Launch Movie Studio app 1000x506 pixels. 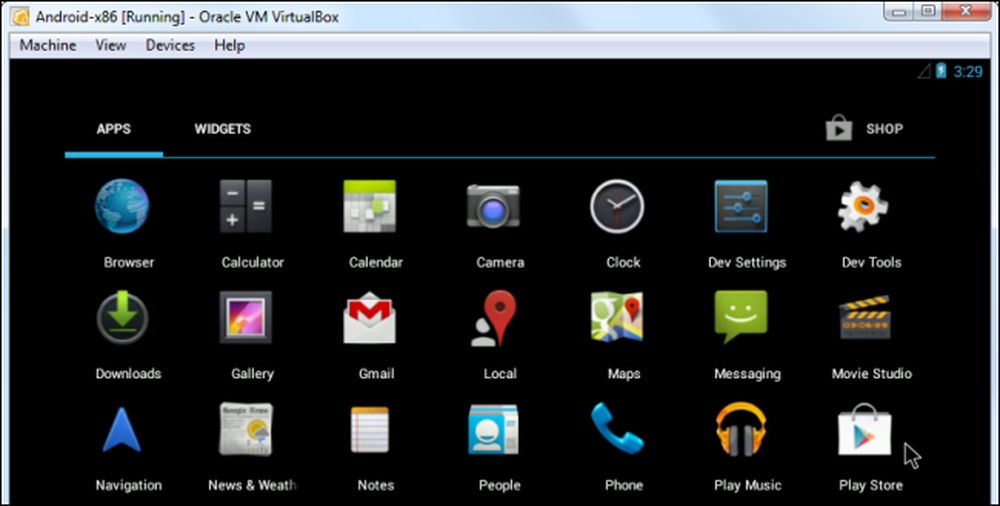[x=865, y=317]
